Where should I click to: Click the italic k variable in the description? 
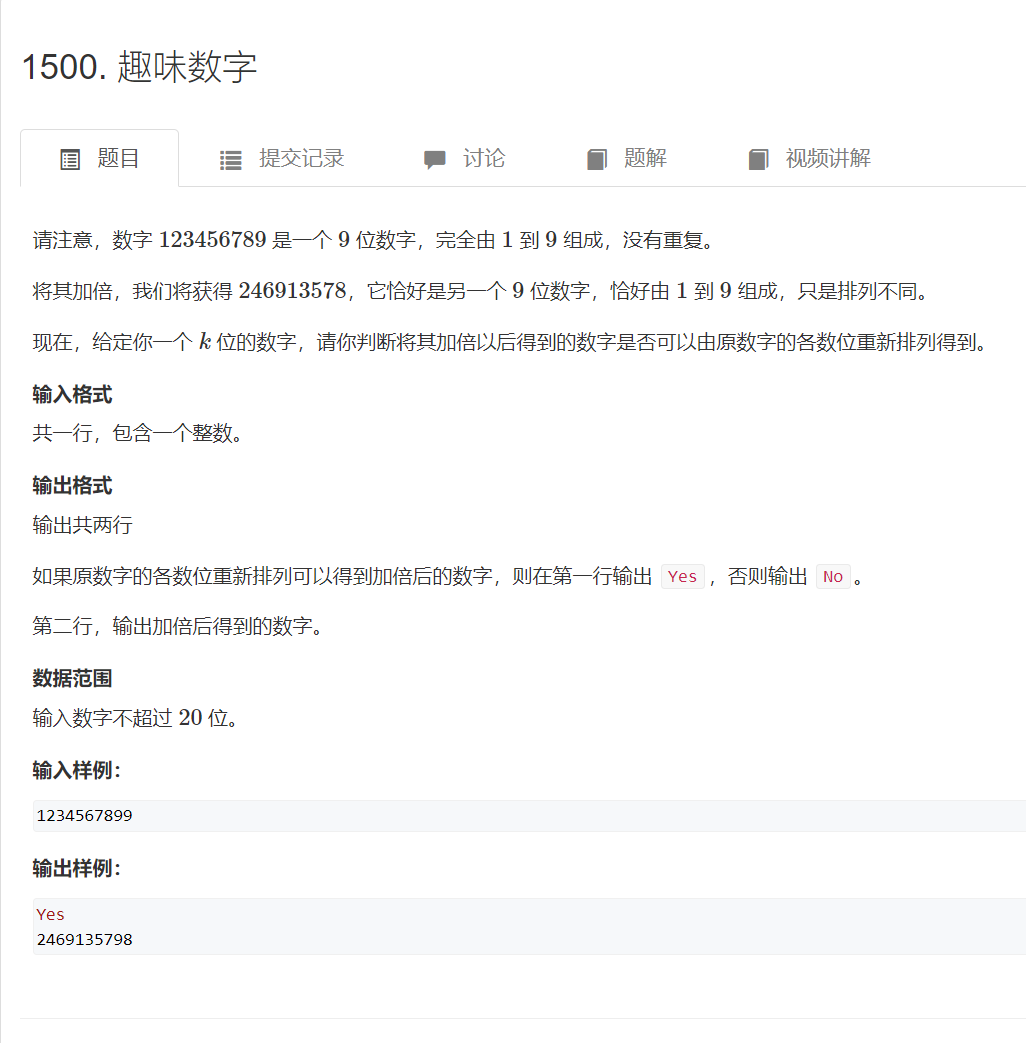[x=206, y=341]
